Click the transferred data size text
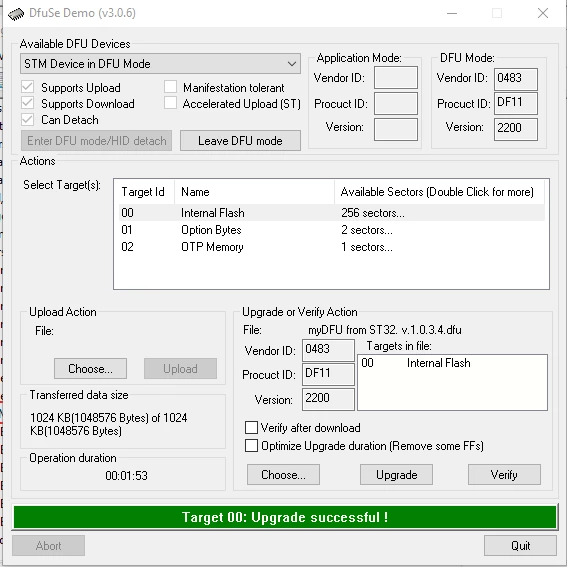Viewport: 567px width, 567px height. [x=108, y=424]
